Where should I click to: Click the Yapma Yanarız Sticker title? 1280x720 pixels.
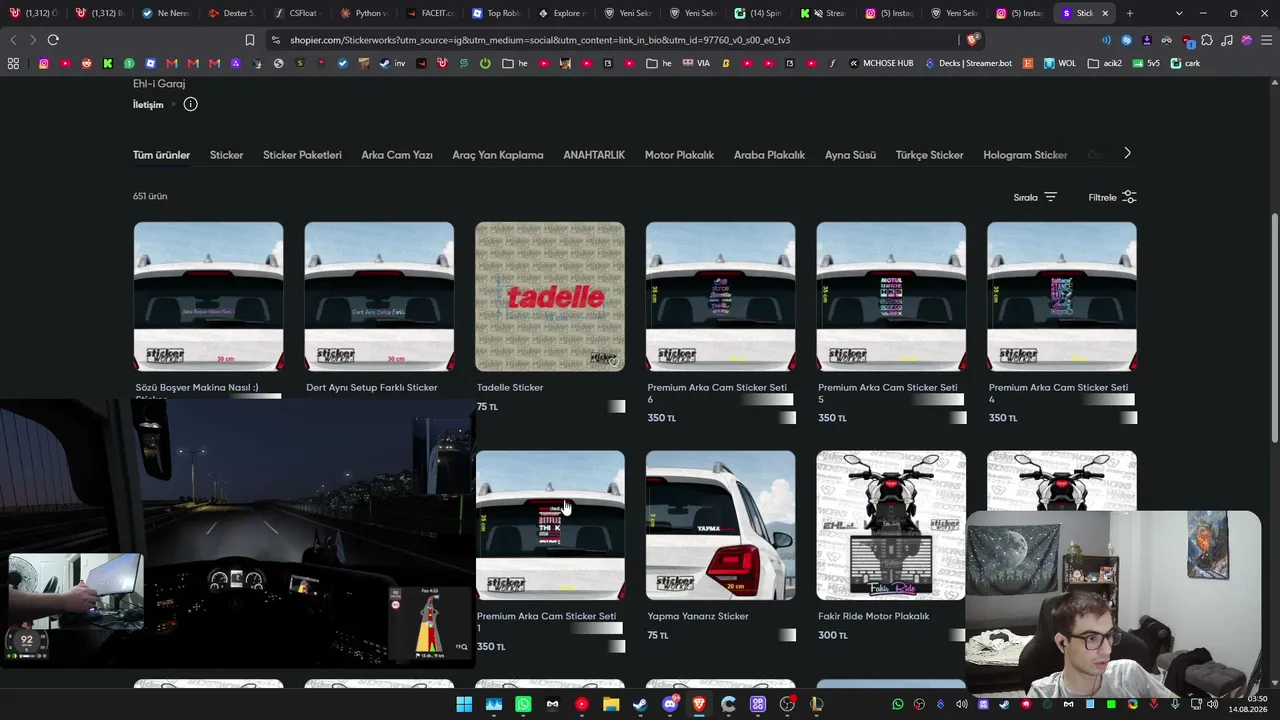tap(698, 616)
